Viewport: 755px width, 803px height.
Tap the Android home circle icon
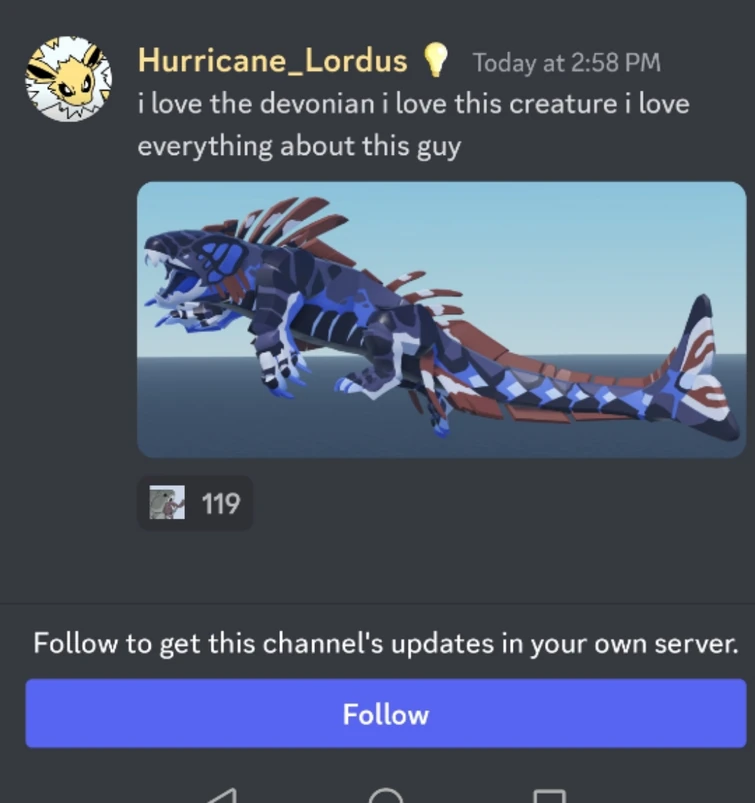[386, 796]
